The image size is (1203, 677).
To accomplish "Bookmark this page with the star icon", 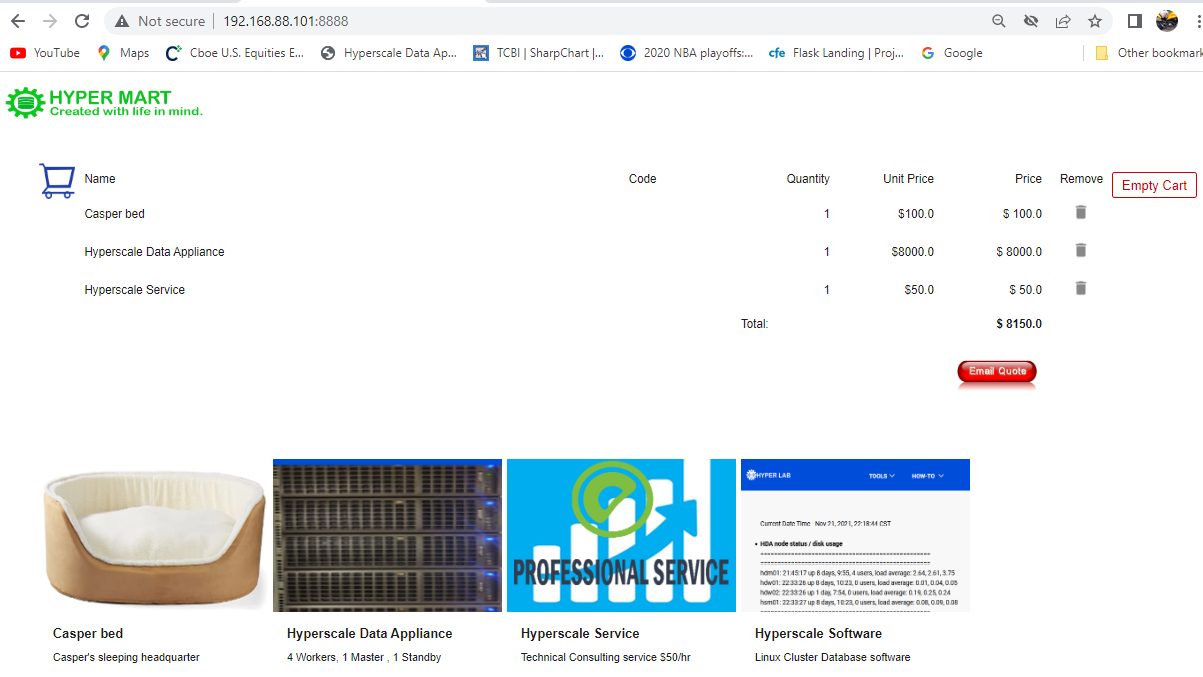I will [1095, 21].
